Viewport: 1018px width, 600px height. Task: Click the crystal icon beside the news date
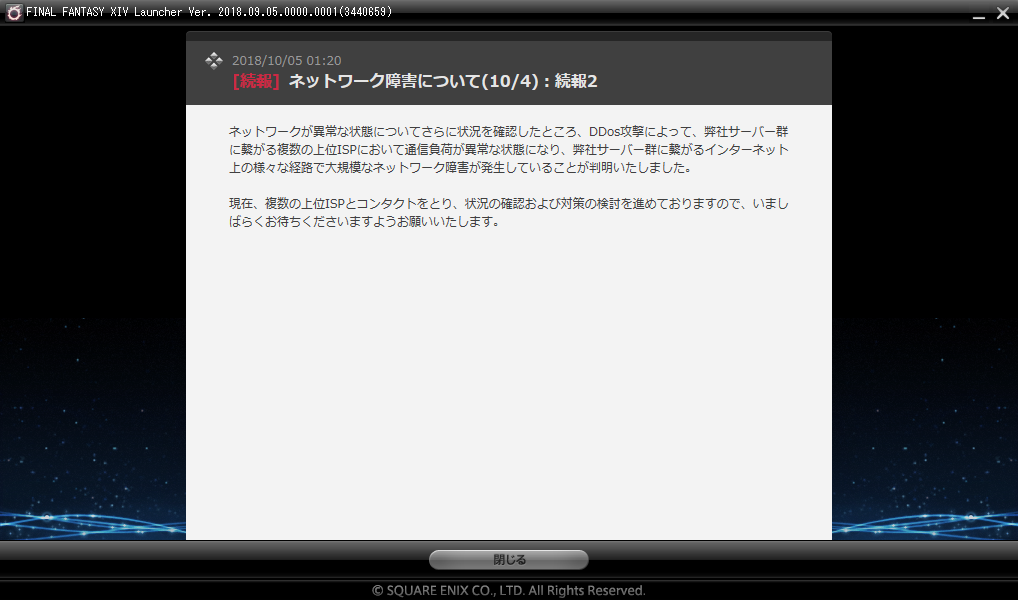click(x=214, y=61)
